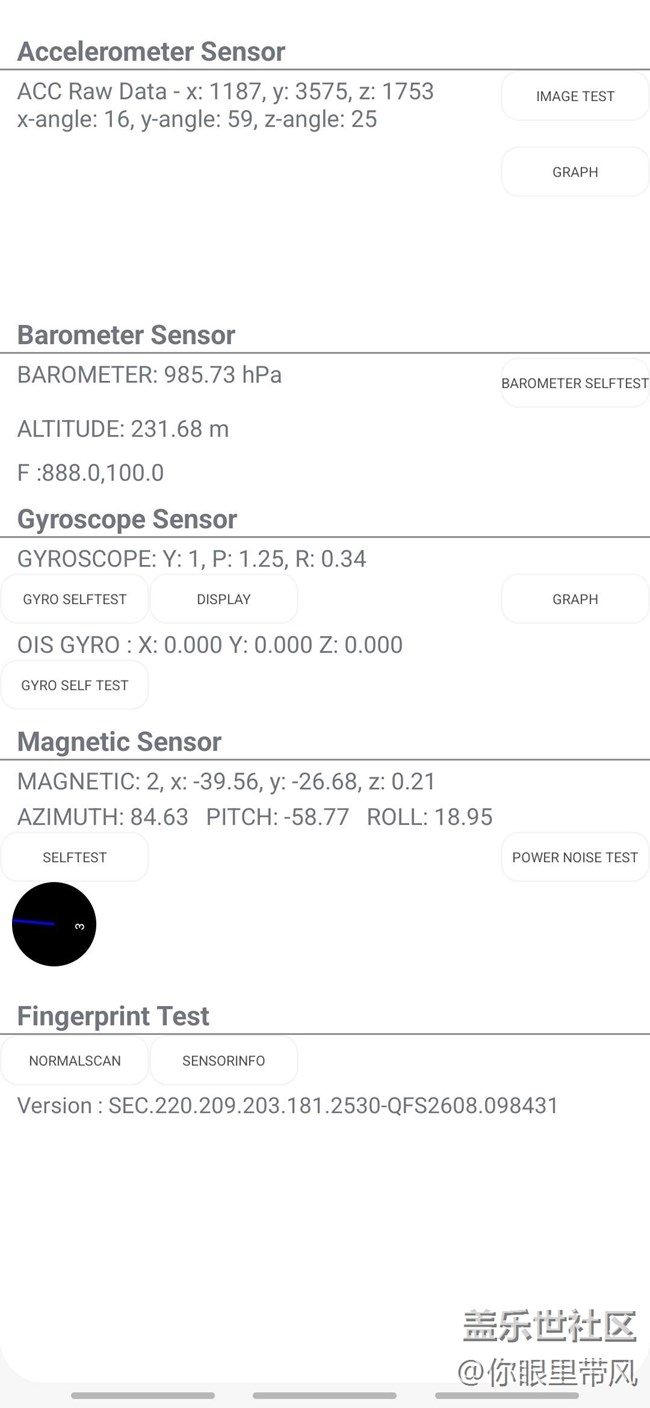The height and width of the screenshot is (1408, 650).
Task: Start GYRO SELFTEST beside the DISPLAY button
Action: (75, 599)
